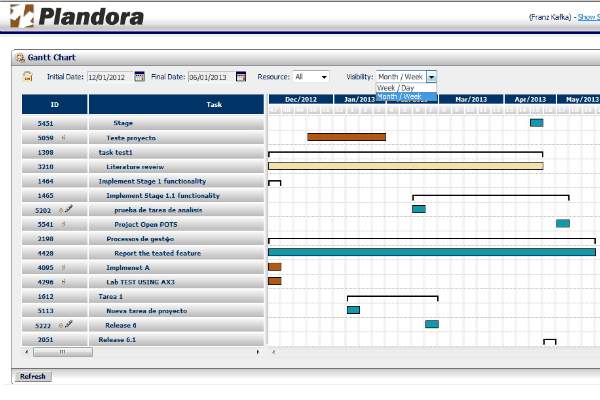Click the small icon next to ID 5541
The width and height of the screenshot is (600, 400).
coord(63,225)
